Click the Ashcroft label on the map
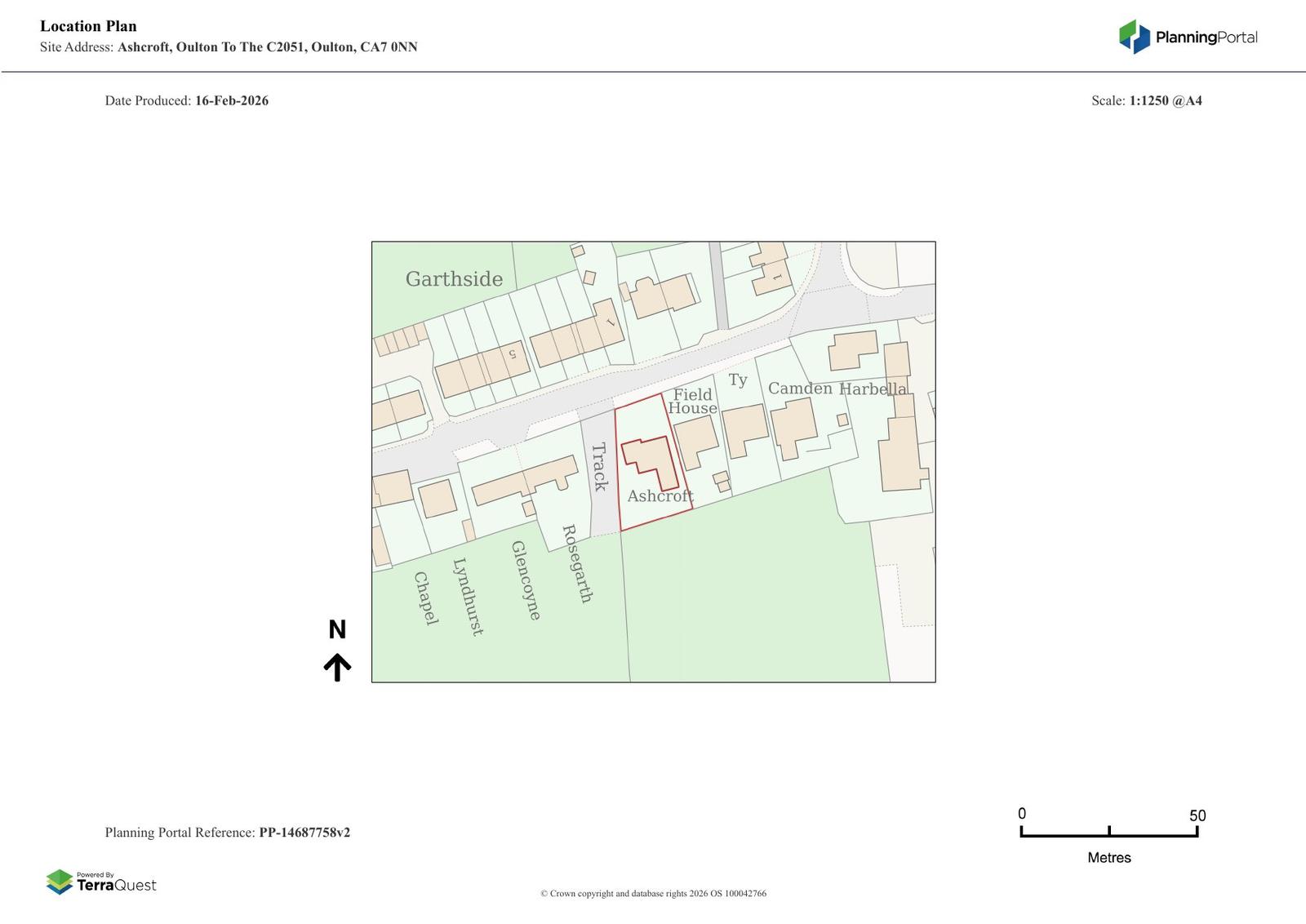1306x924 pixels. [x=660, y=495]
